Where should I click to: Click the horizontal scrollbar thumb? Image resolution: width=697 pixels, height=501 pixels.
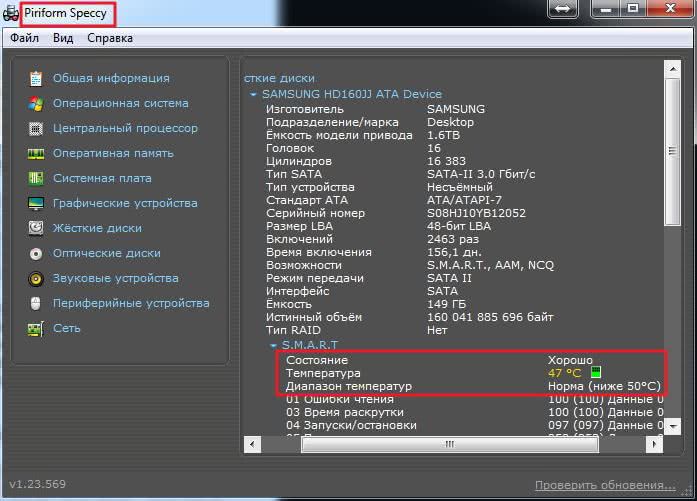coord(450,444)
